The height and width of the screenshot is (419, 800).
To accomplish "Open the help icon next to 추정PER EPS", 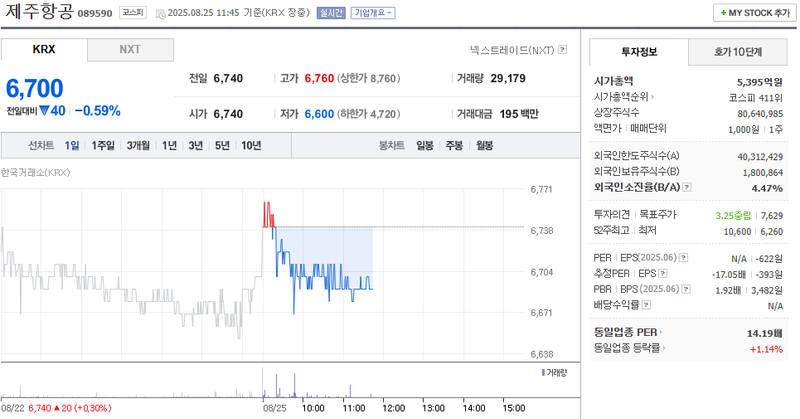I will pyautogui.click(x=663, y=274).
